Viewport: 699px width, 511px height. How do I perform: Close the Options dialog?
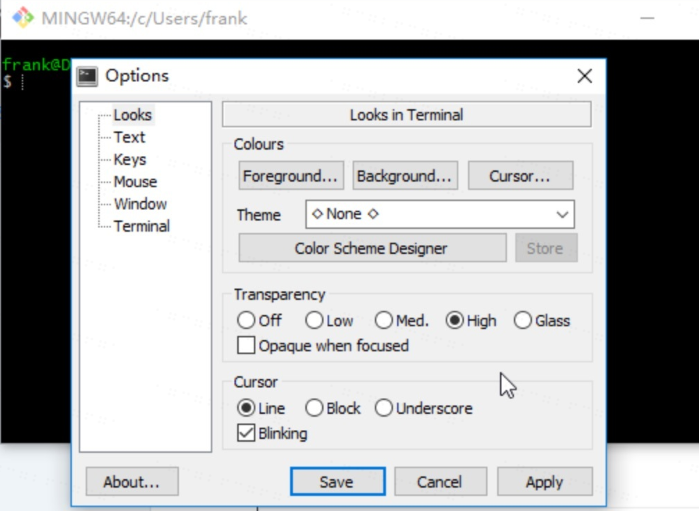(584, 76)
